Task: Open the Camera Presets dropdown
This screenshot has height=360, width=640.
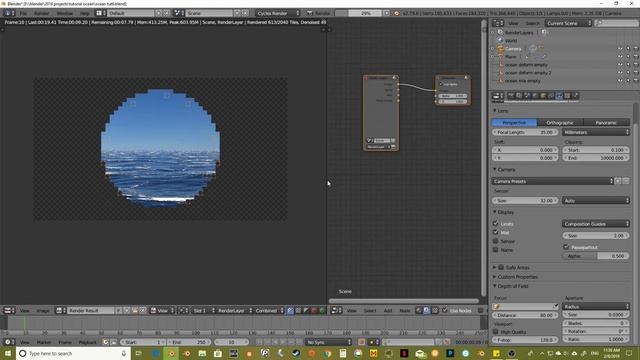Action: pos(553,181)
